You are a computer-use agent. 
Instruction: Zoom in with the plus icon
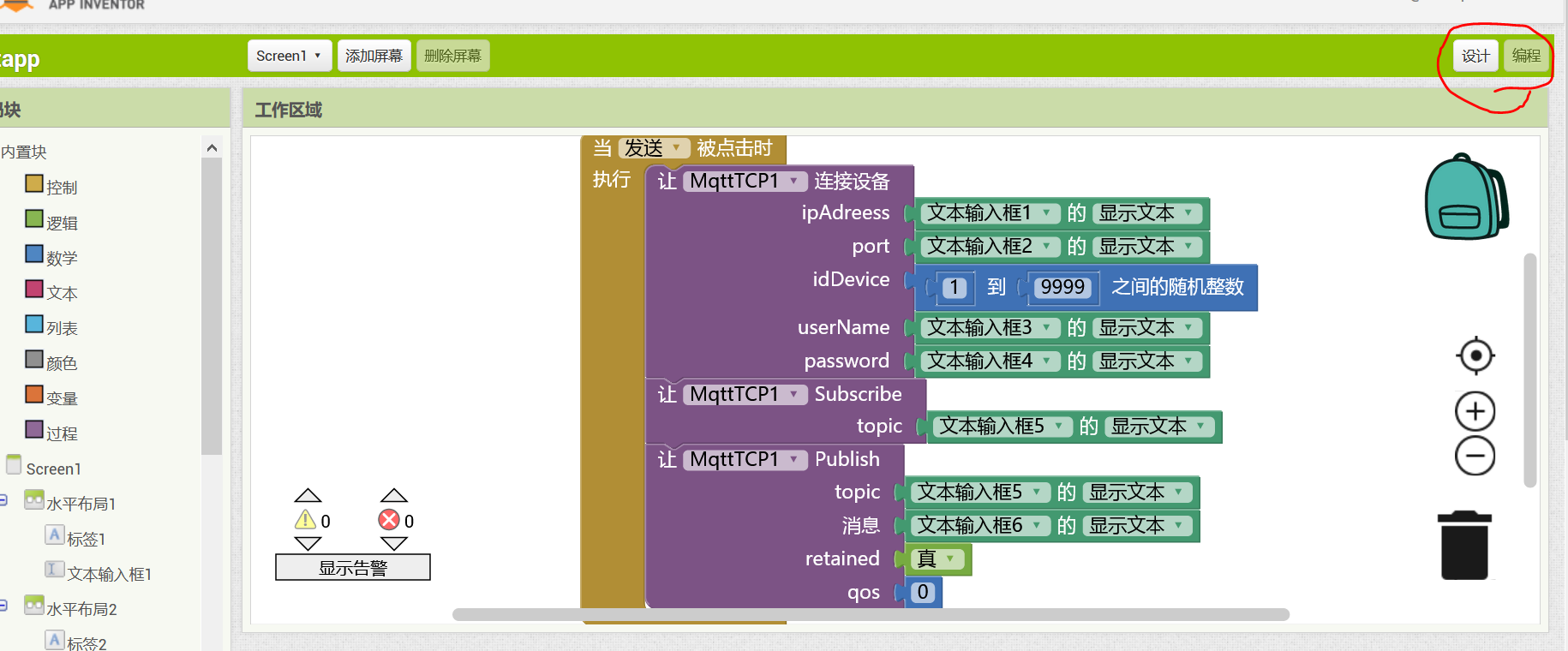(1475, 412)
